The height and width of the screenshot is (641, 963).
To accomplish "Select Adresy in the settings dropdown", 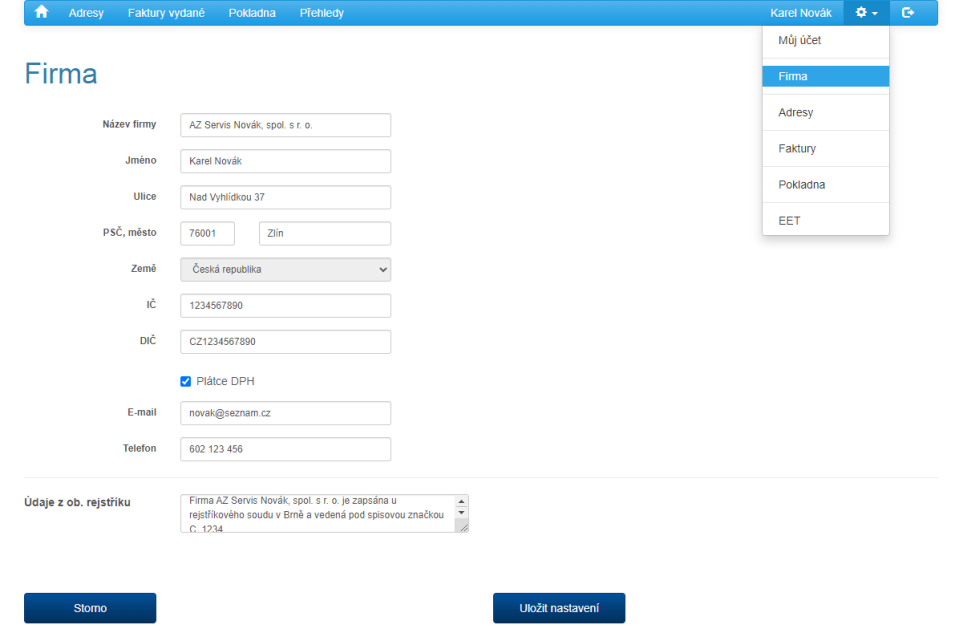I will (x=825, y=112).
